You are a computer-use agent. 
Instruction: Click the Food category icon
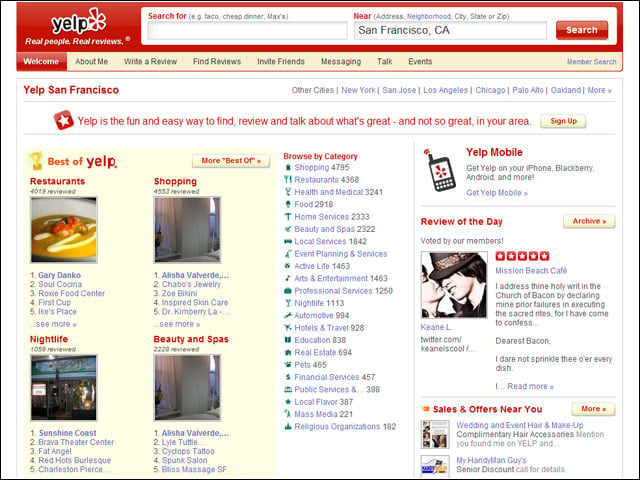pyautogui.click(x=288, y=204)
